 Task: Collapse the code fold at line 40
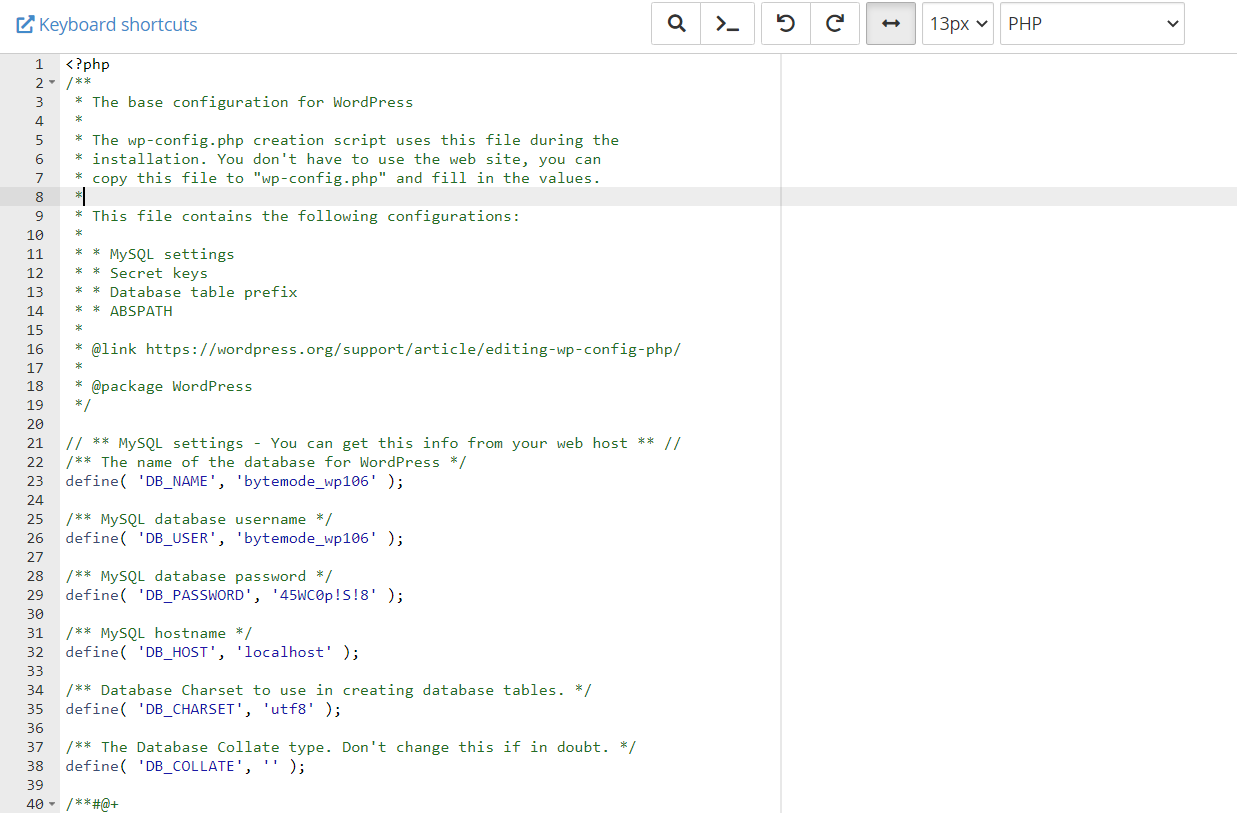52,805
